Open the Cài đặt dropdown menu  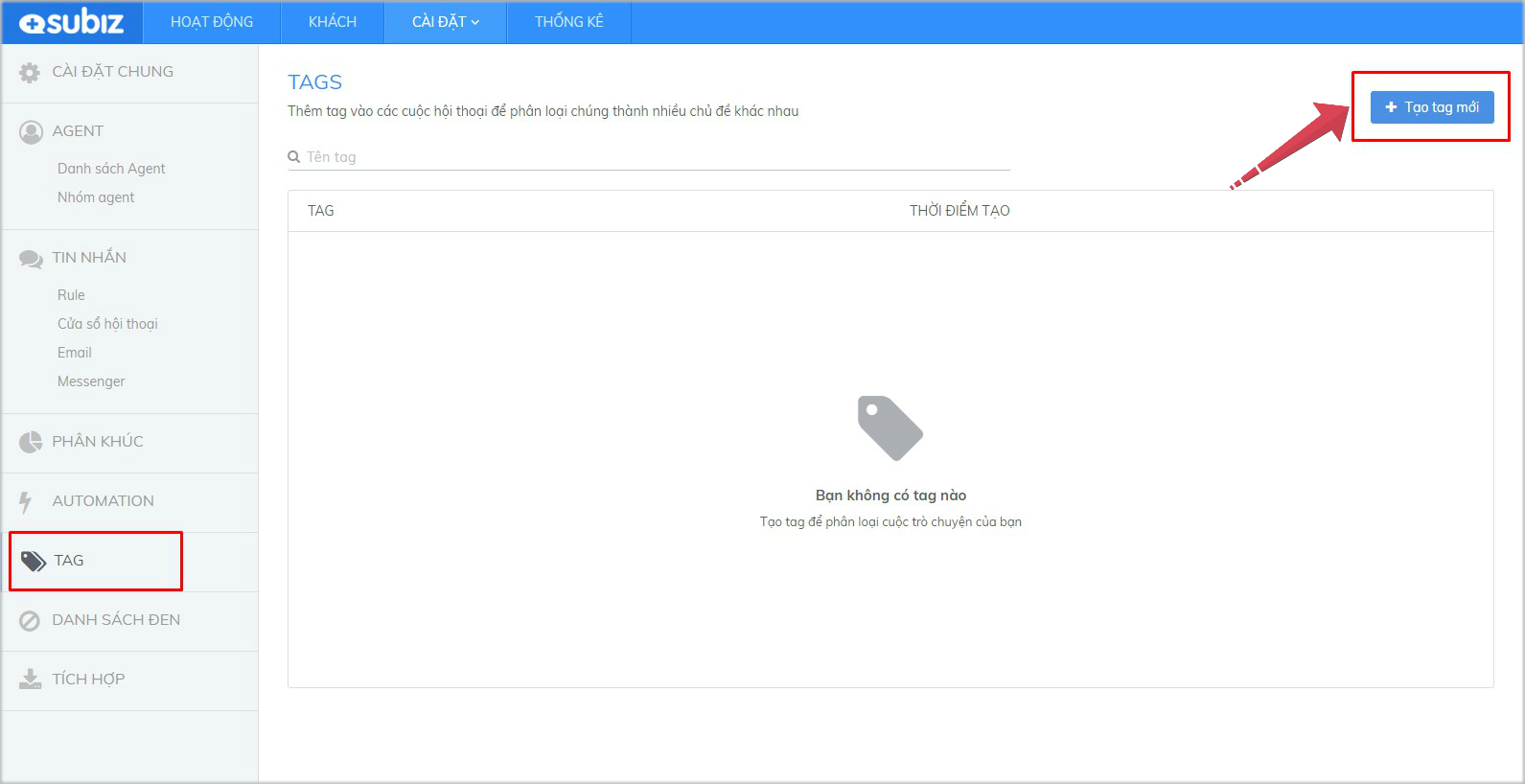(x=445, y=22)
